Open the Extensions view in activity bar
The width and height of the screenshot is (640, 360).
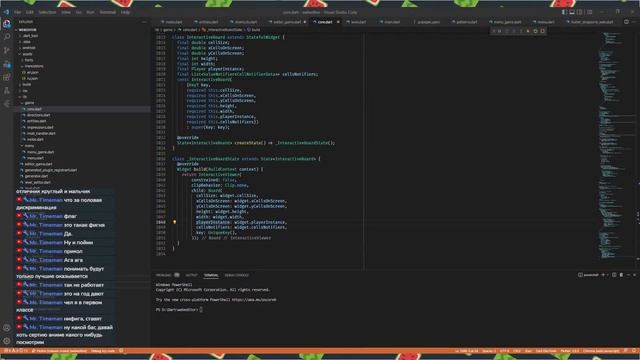[x=7, y=77]
